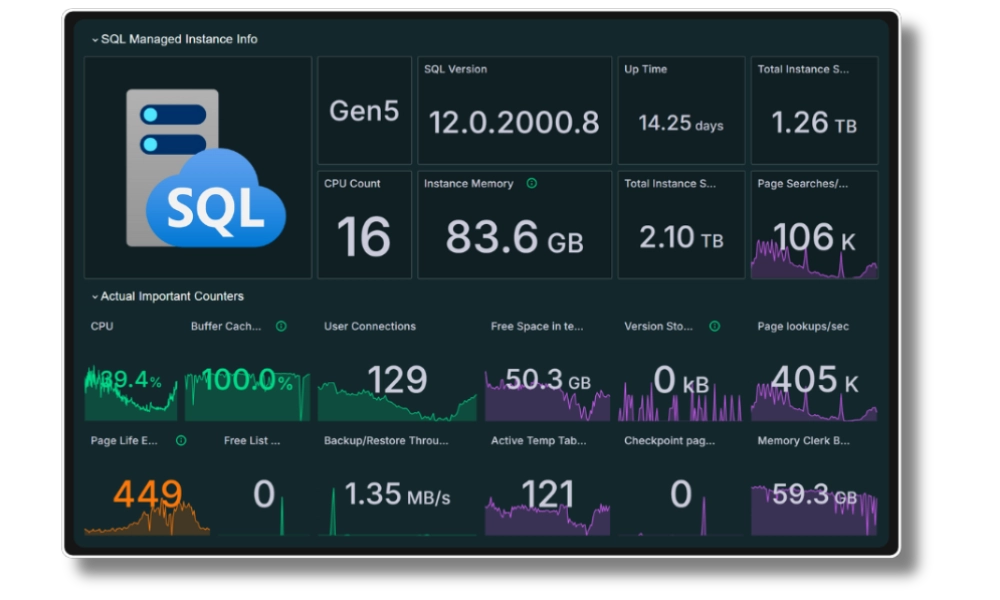Image resolution: width=1000 pixels, height=600 pixels.
Task: Select the Page lookups/sec panel title
Action: pos(802,326)
